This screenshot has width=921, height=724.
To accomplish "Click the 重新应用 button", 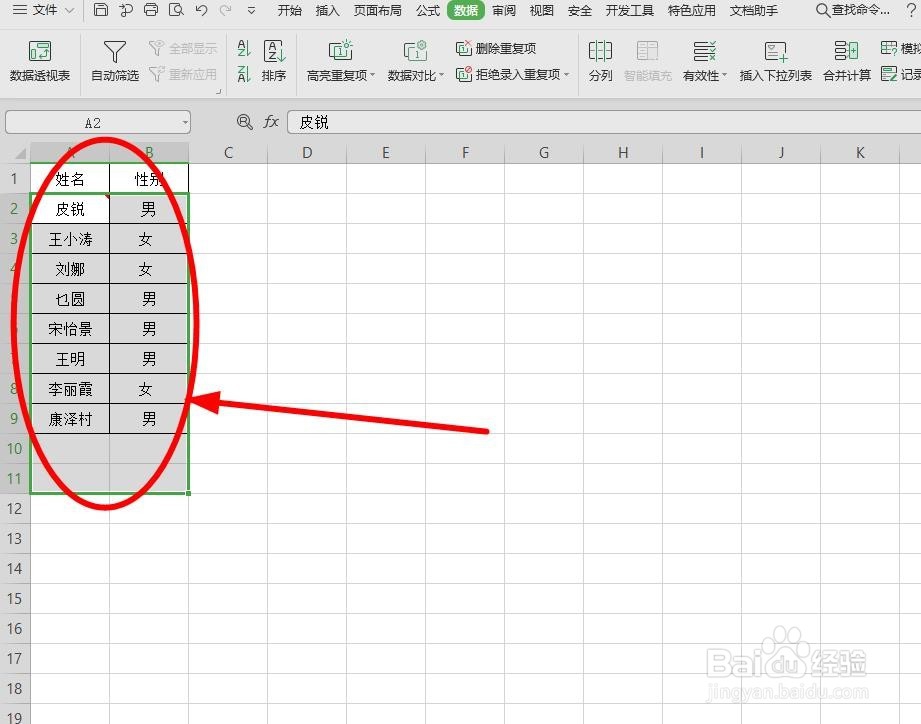I will (183, 75).
